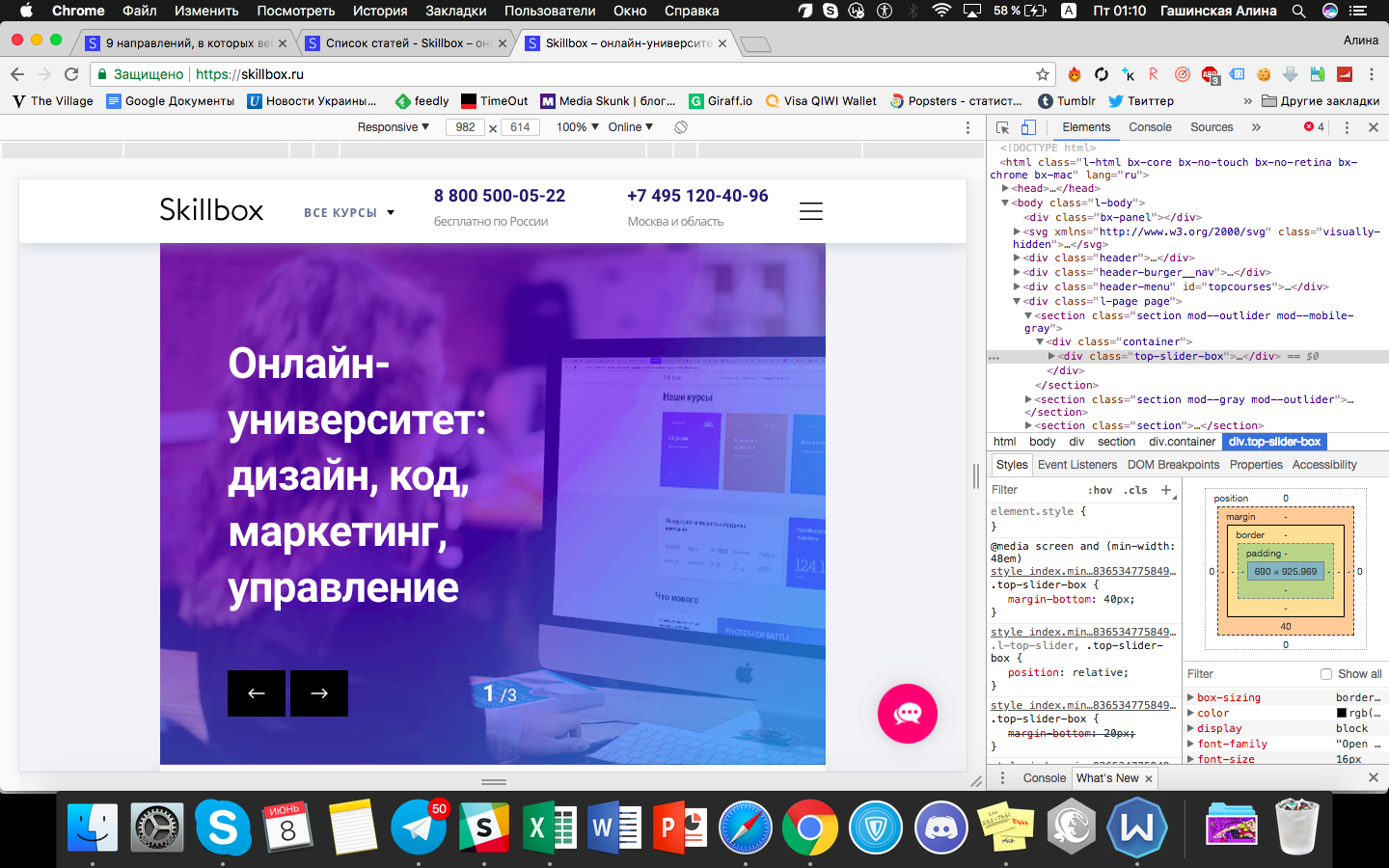The image size is (1389, 868).
Task: Edit the viewport height field 614
Action: [521, 127]
